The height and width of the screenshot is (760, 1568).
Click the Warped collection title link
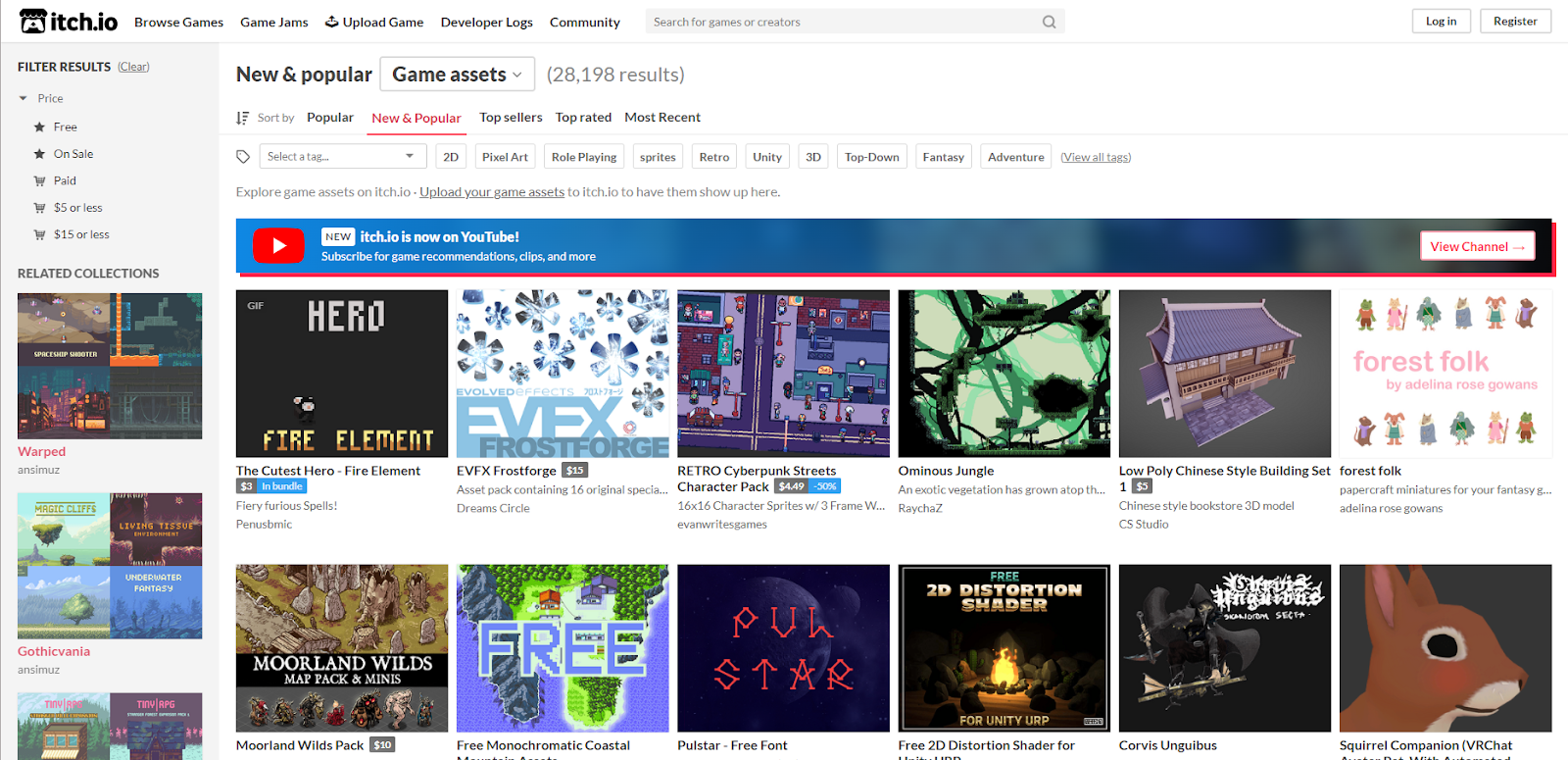pyautogui.click(x=42, y=452)
